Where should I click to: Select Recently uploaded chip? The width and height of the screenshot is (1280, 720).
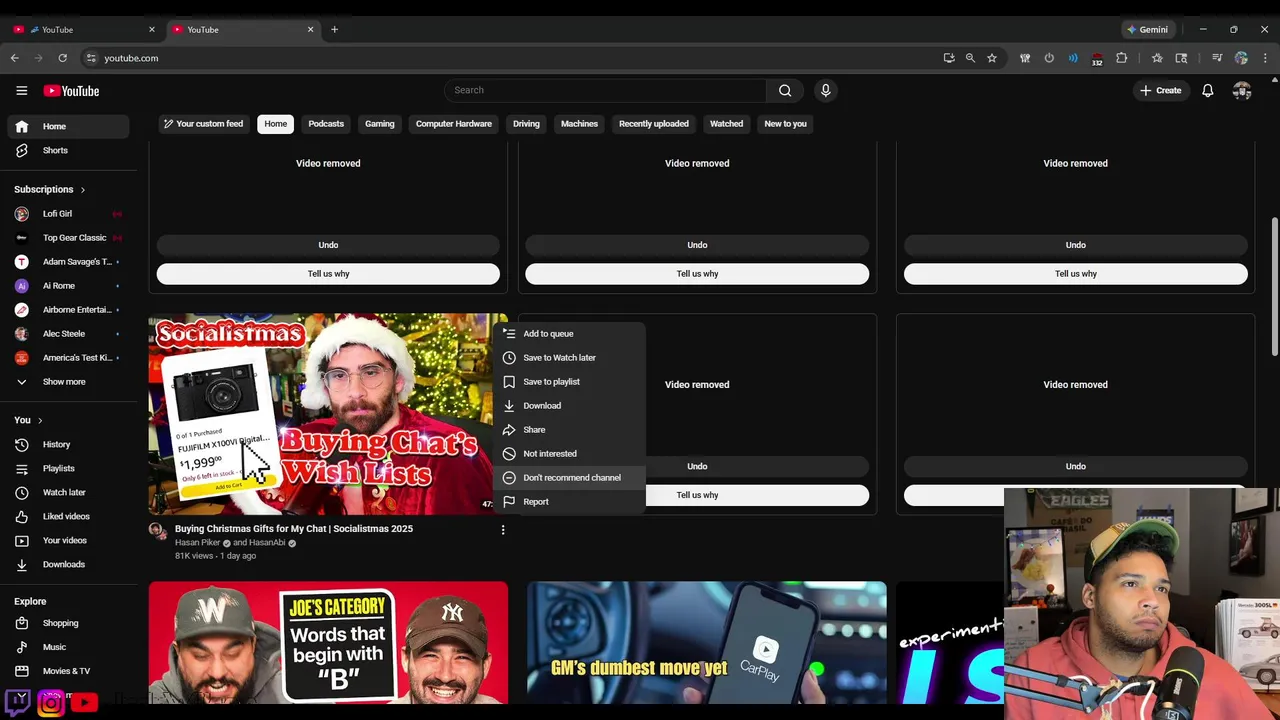[654, 124]
